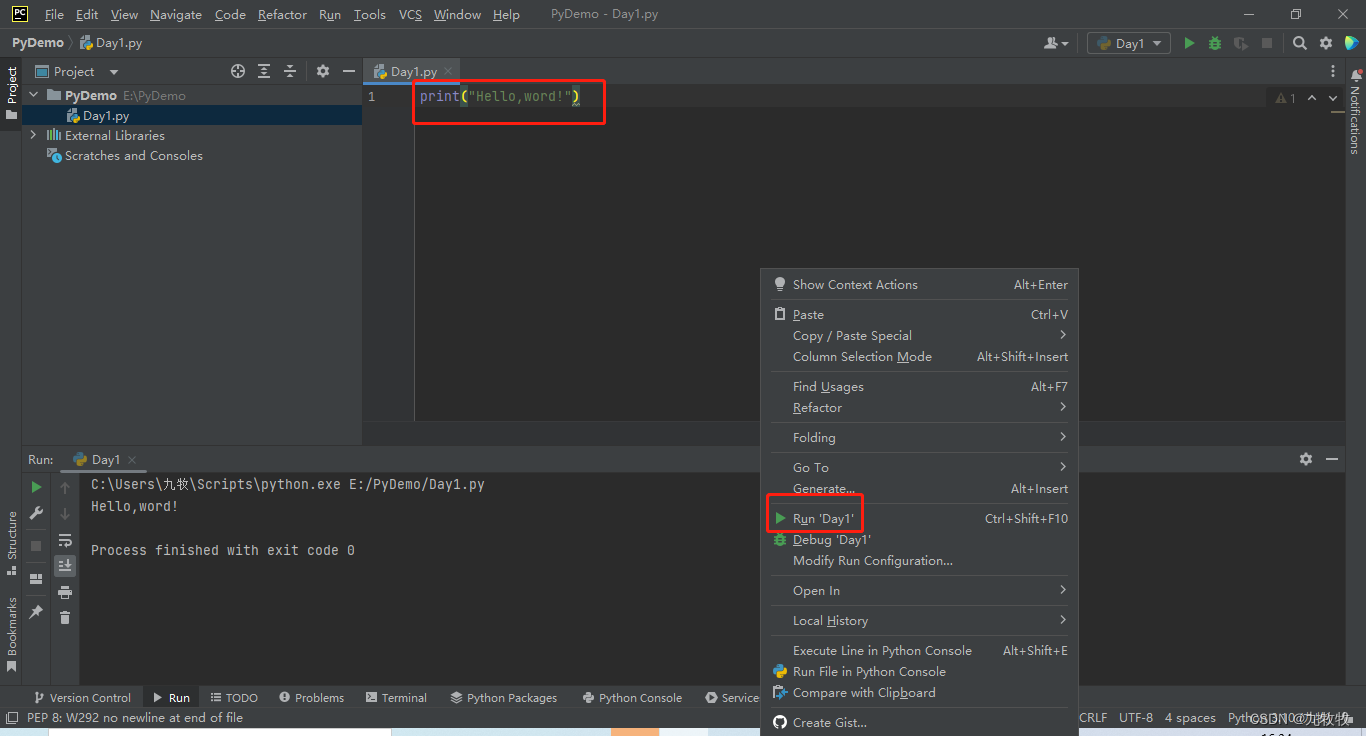Viewport: 1366px width, 736px height.
Task: Run Day1 with the toolbar play button
Action: tap(1189, 43)
